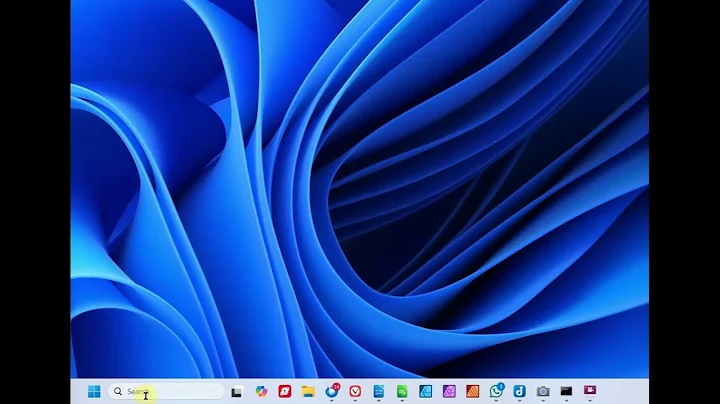
Task: Open the Thunderbird icon with notification badge
Action: click(332, 391)
